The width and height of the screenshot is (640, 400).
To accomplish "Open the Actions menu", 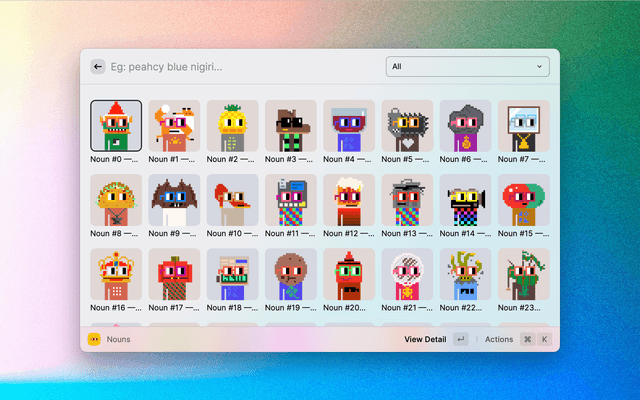I will click(499, 339).
